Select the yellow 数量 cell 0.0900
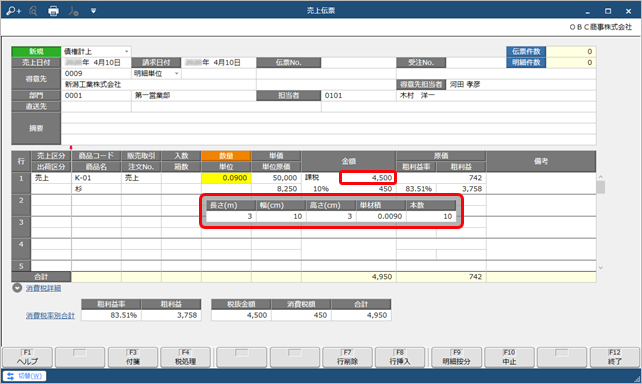 tap(226, 178)
